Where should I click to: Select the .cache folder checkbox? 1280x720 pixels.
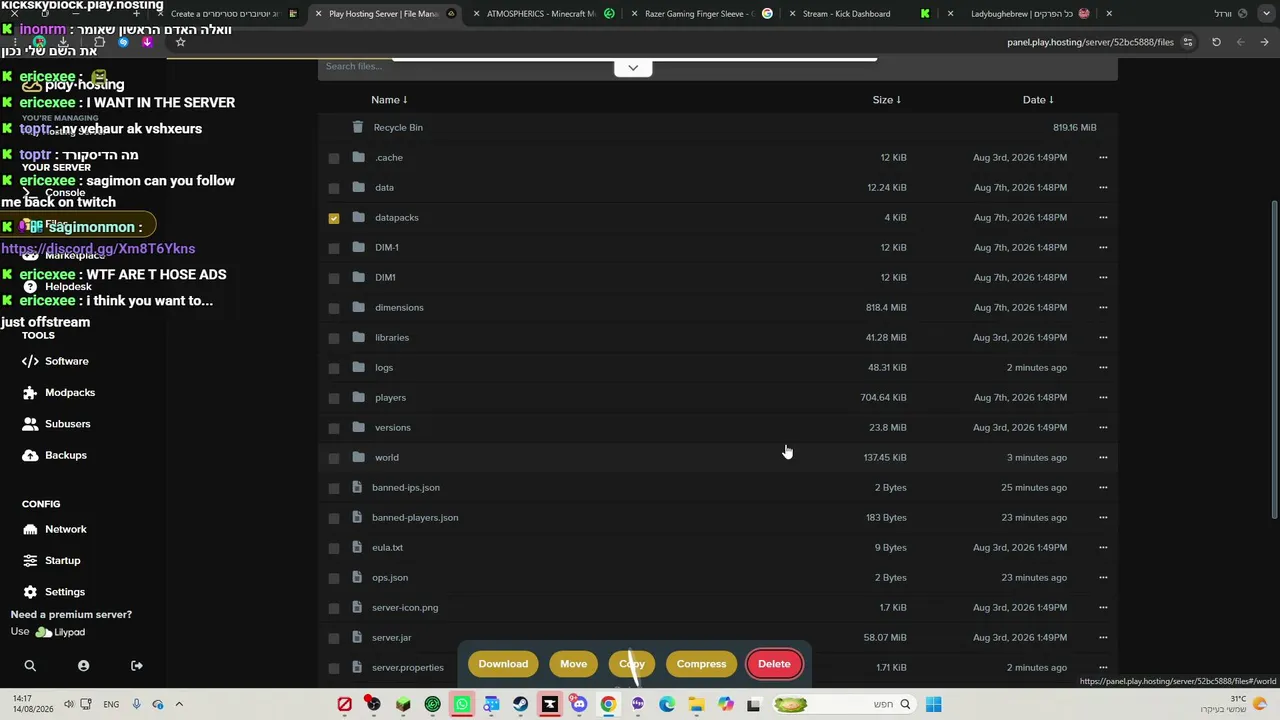[334, 158]
